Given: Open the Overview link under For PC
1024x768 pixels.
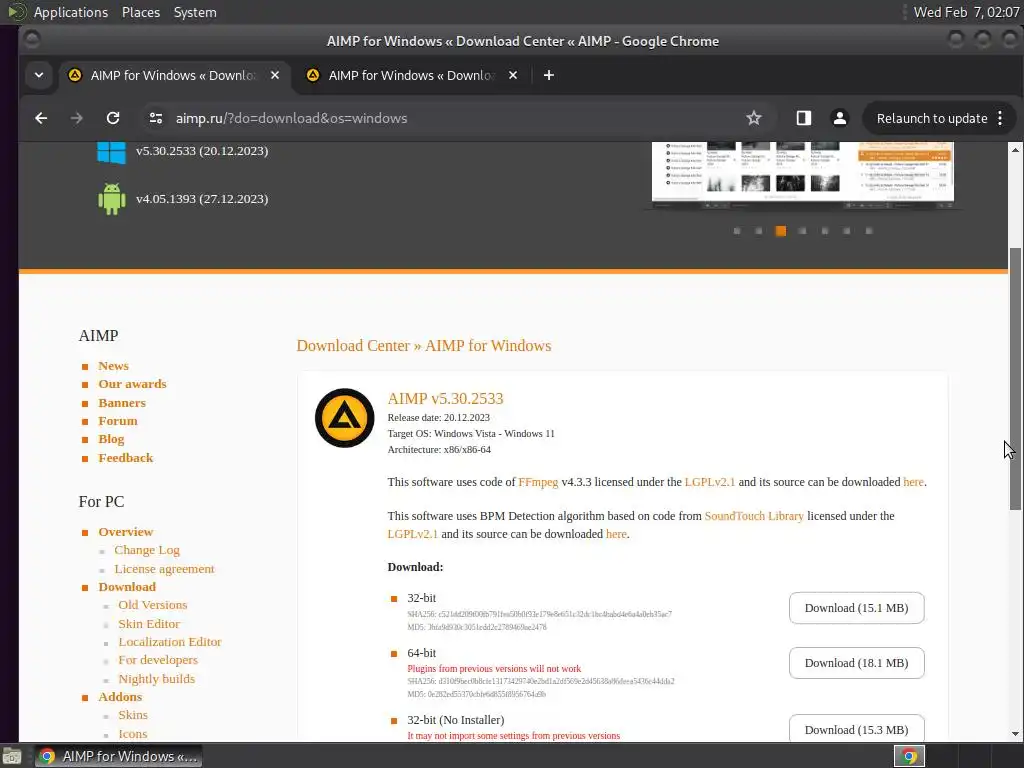Looking at the screenshot, I should click(x=126, y=532).
